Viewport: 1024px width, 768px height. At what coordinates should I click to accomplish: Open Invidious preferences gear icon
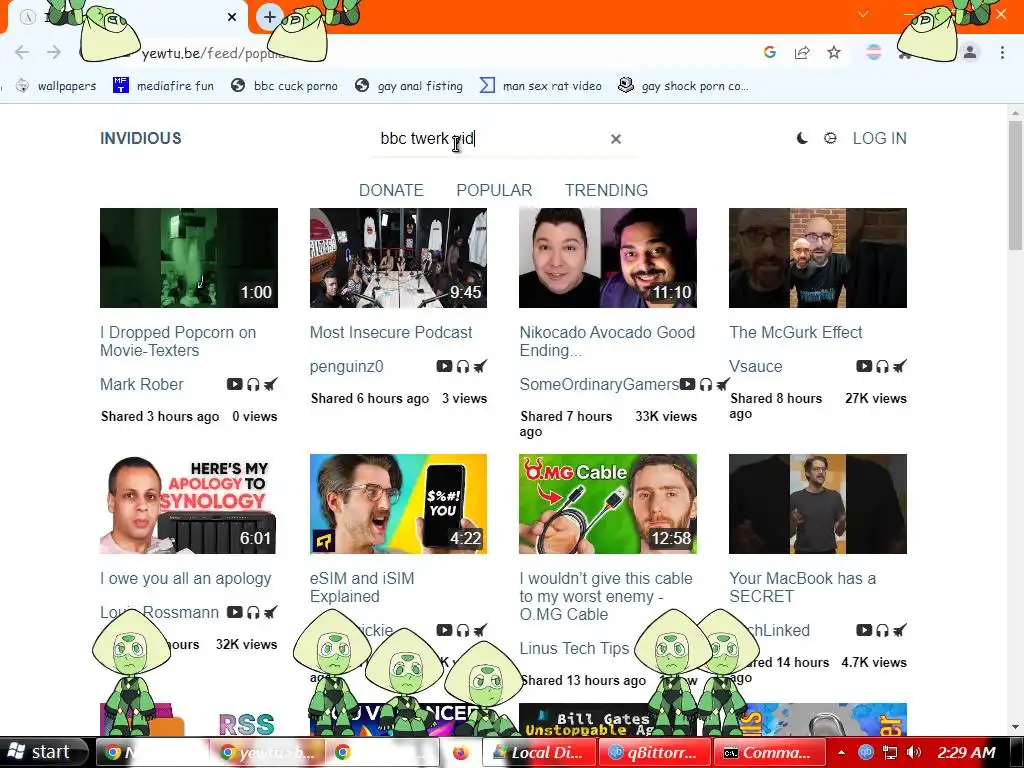830,138
